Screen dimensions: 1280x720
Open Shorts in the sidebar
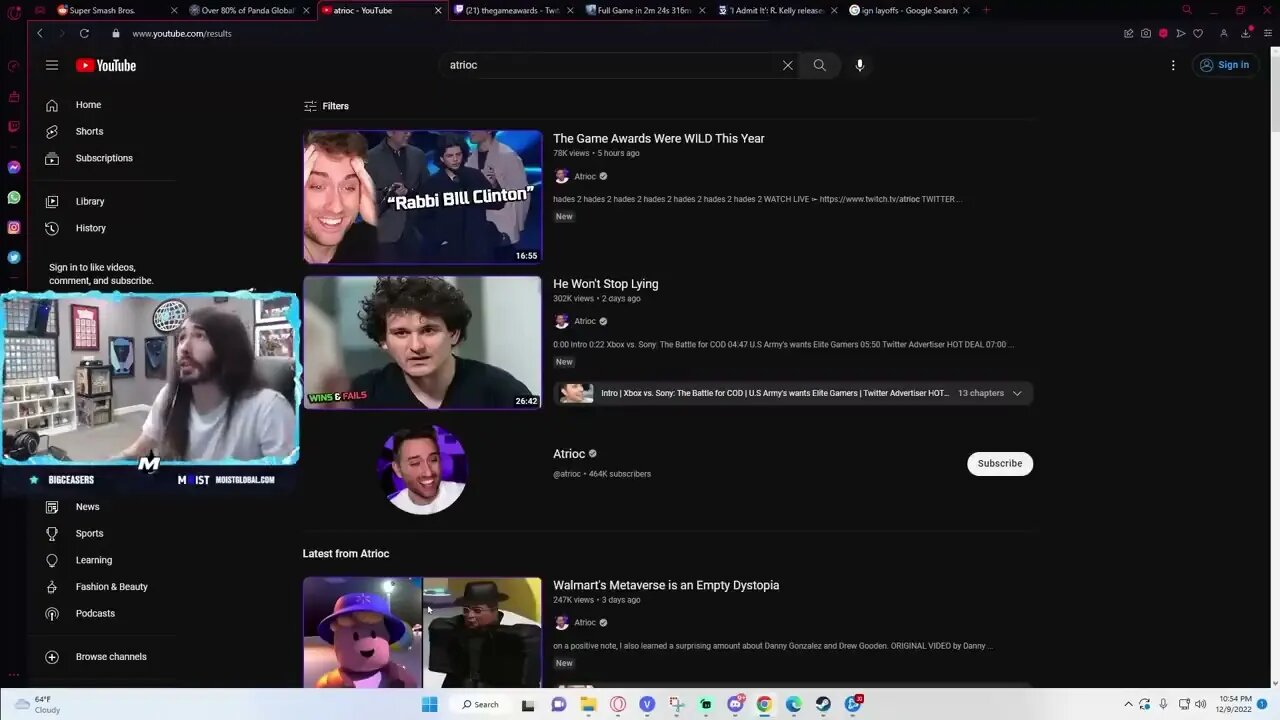point(89,131)
